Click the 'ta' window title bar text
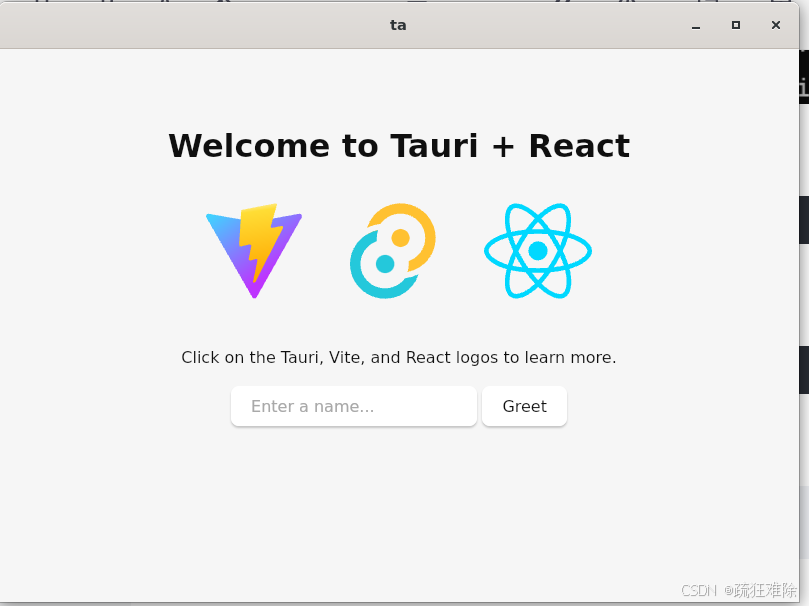Image resolution: width=809 pixels, height=606 pixels. click(398, 25)
